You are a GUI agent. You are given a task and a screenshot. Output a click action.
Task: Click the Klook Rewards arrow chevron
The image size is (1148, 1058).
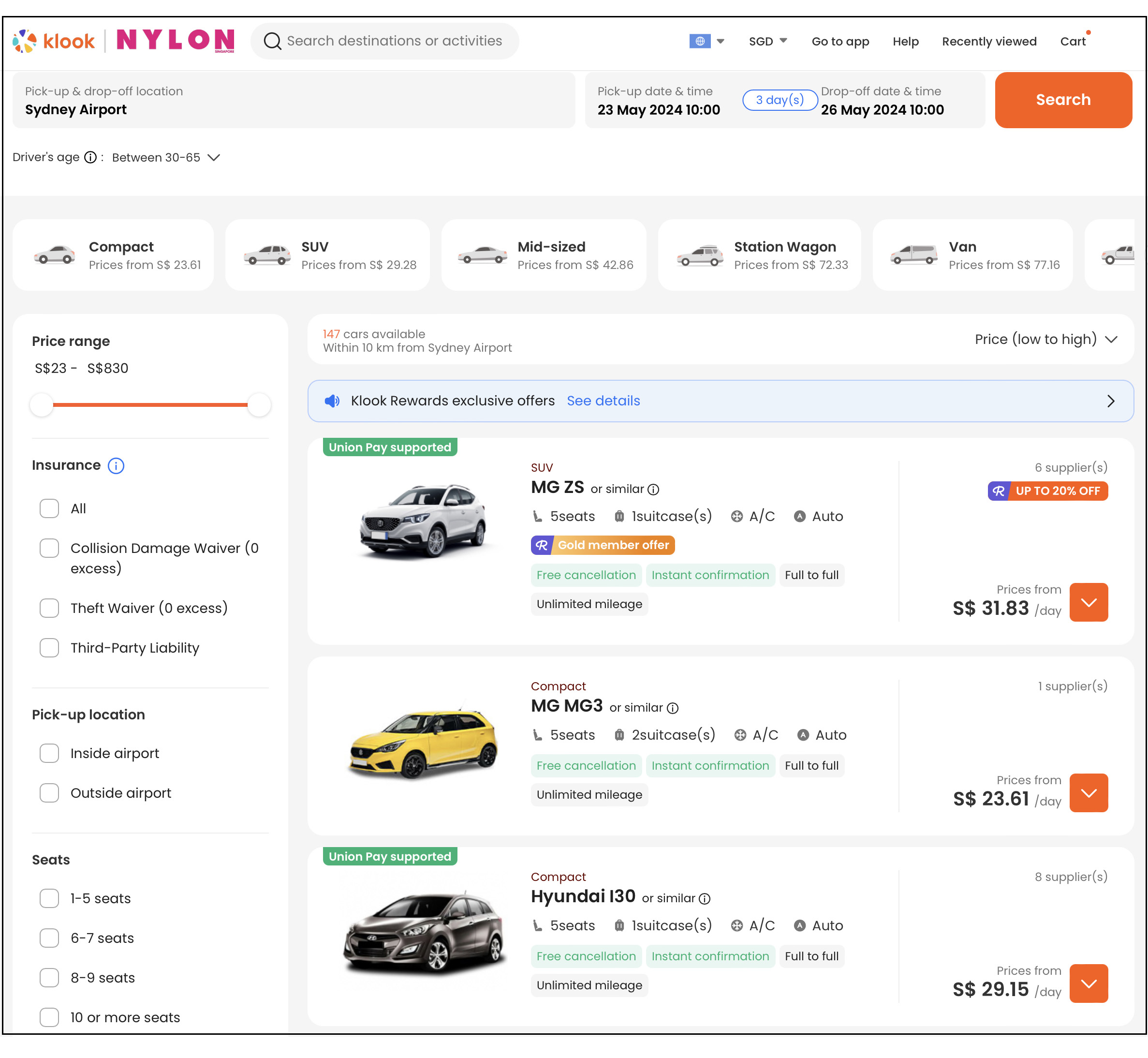[1111, 401]
